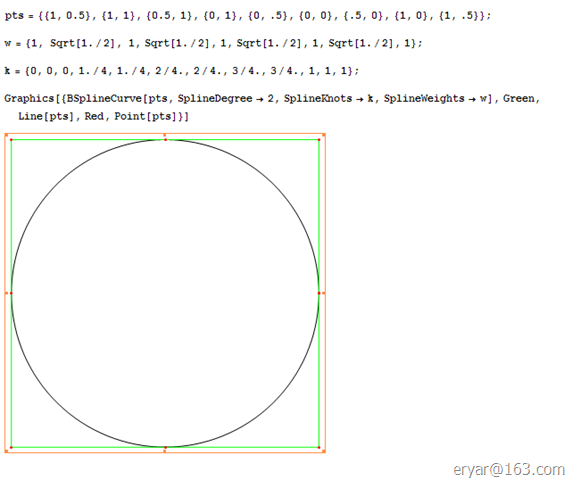Click the red point at circle bottom
Viewport: 572px width, 480px height.
click(165, 447)
